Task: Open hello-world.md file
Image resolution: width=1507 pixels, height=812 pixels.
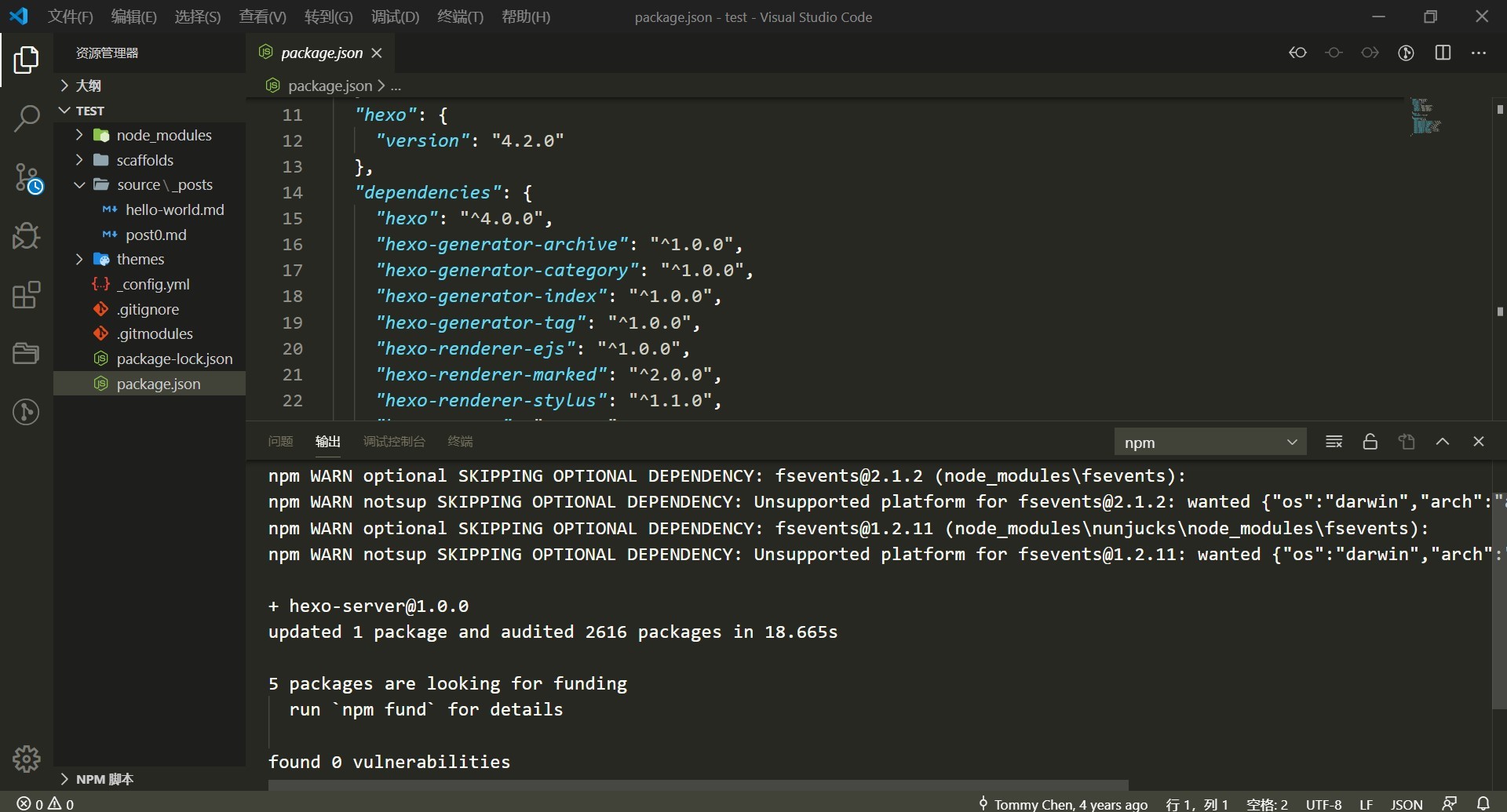Action: coord(149,209)
